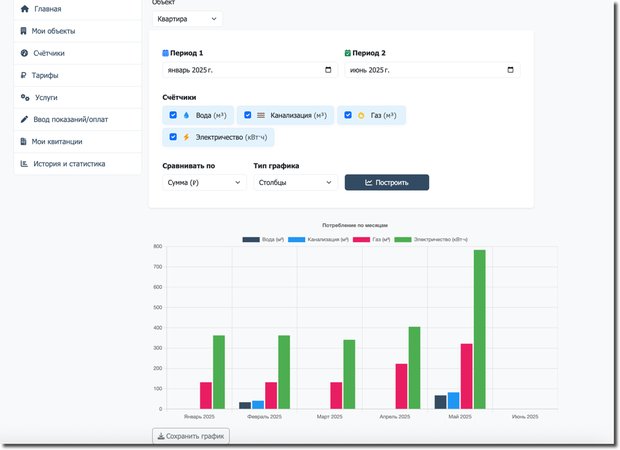Open Мои квитанции in the sidebar
Viewport: 620px width, 450px height.
tap(78, 141)
